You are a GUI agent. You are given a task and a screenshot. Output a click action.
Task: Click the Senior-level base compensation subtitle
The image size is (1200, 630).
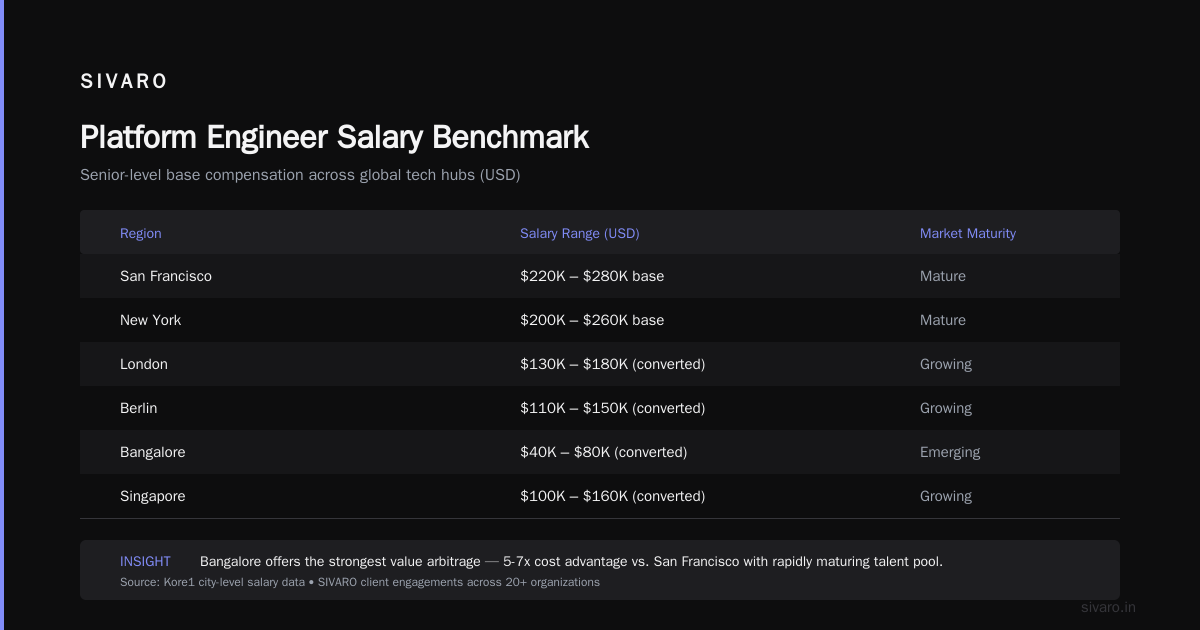300,175
